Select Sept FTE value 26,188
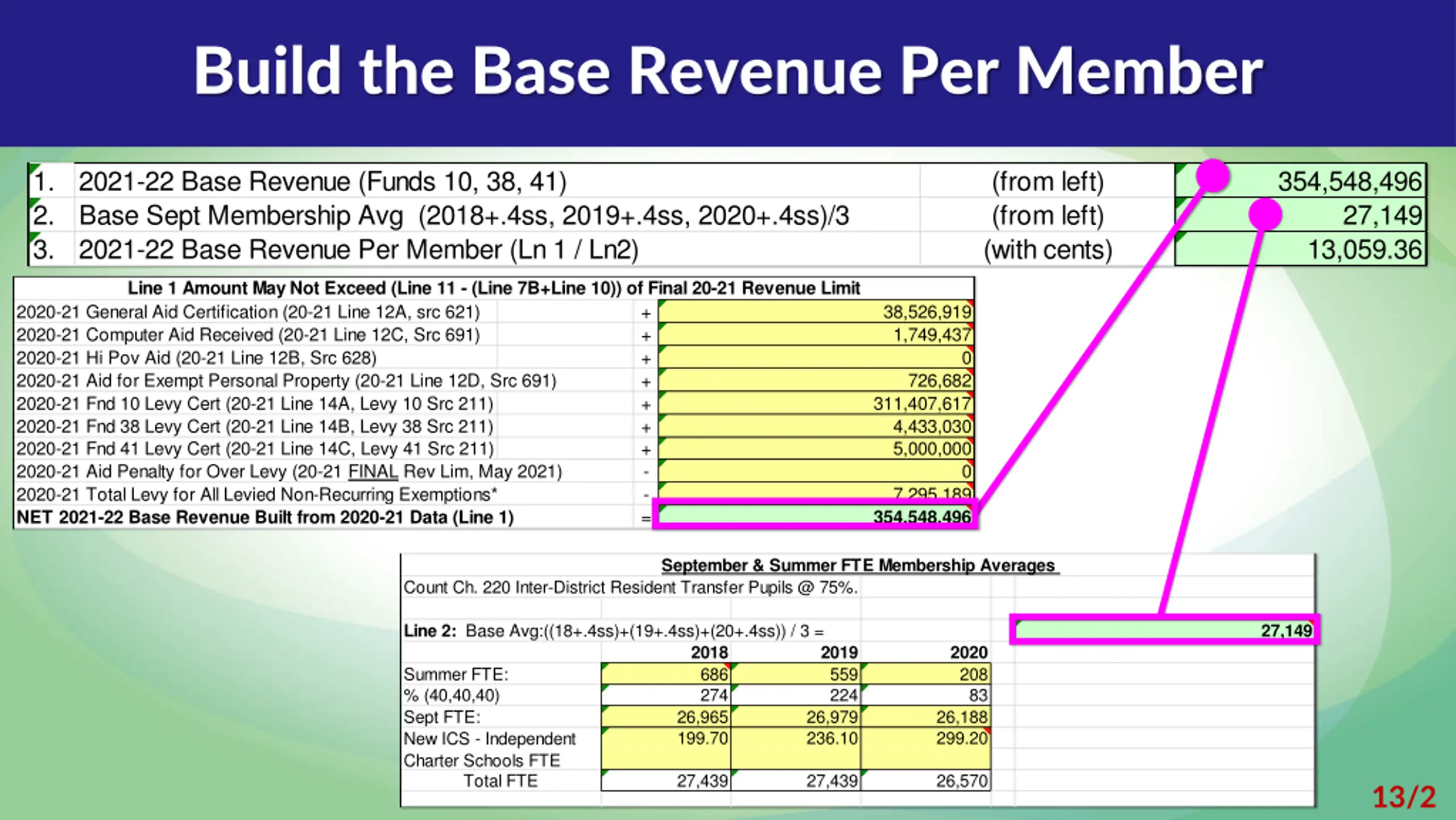Image resolution: width=1456 pixels, height=820 pixels. [x=962, y=717]
